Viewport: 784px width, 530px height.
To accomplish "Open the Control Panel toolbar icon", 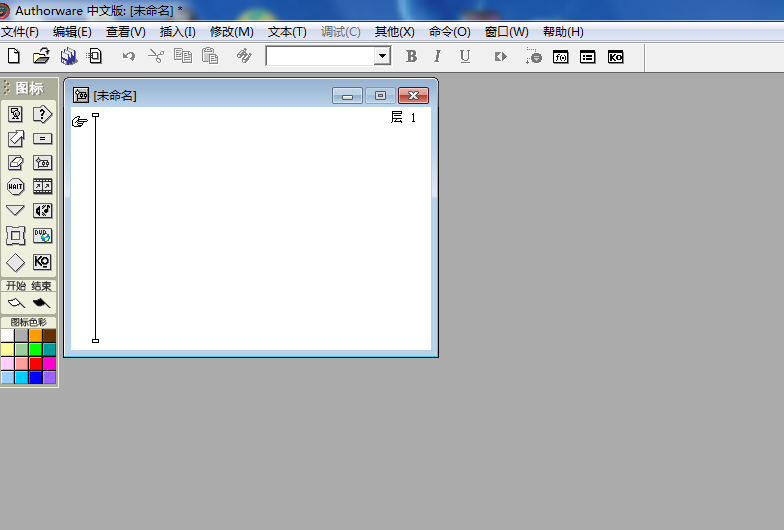I will tap(534, 56).
